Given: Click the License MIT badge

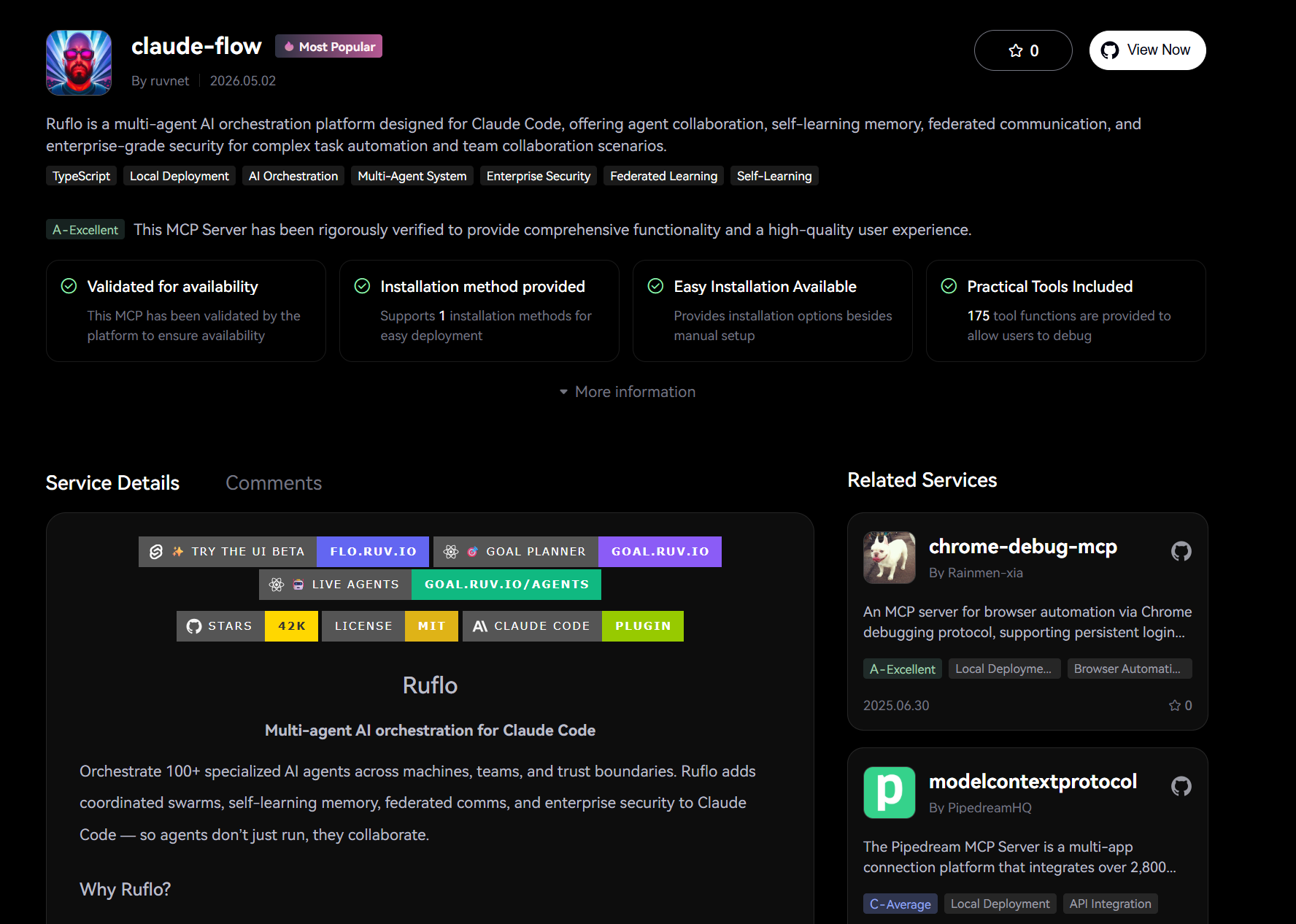Looking at the screenshot, I should (390, 626).
